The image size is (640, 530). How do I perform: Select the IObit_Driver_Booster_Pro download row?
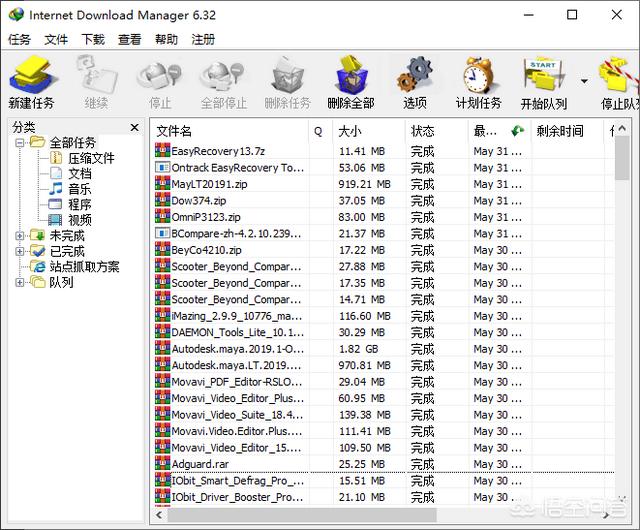[384, 497]
